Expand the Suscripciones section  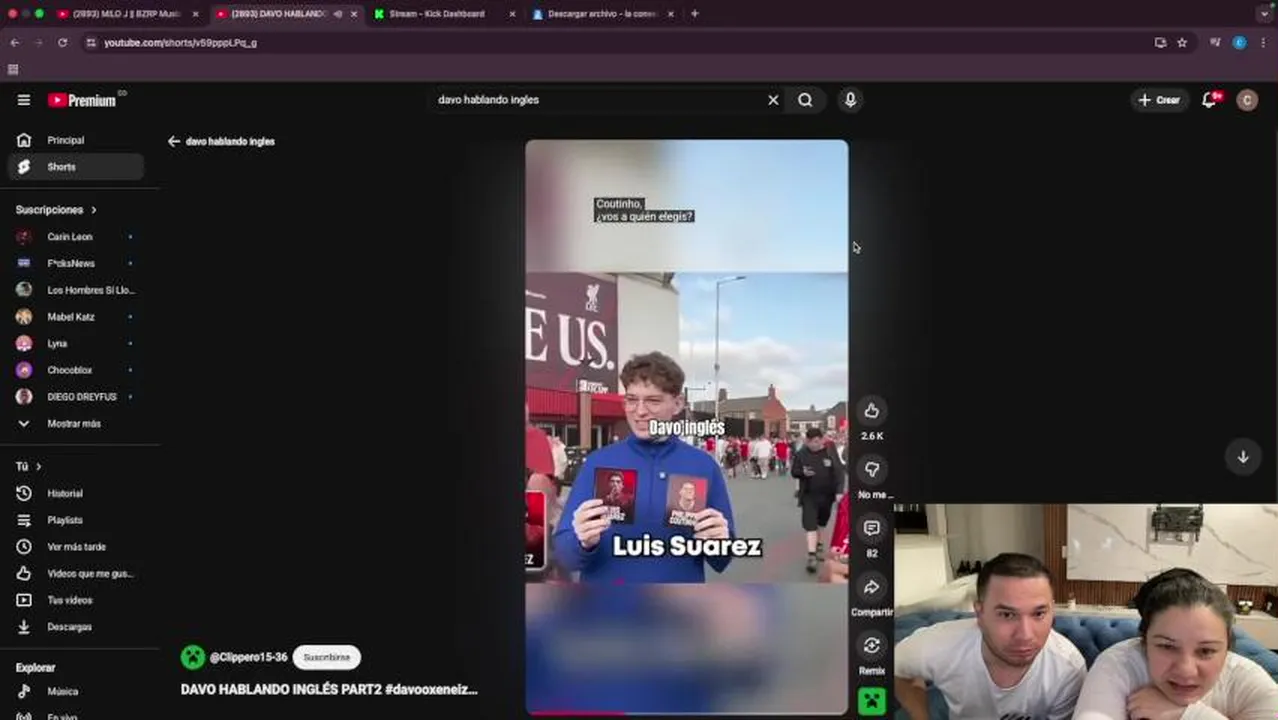coord(56,210)
